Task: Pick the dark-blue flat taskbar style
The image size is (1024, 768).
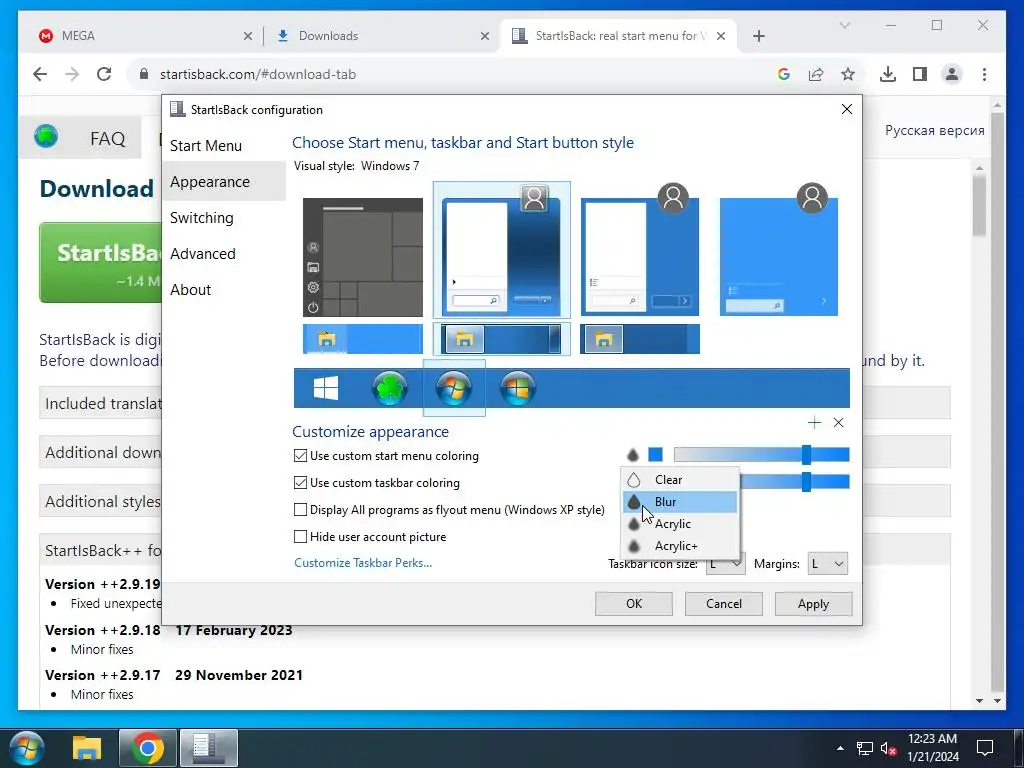Action: 639,339
